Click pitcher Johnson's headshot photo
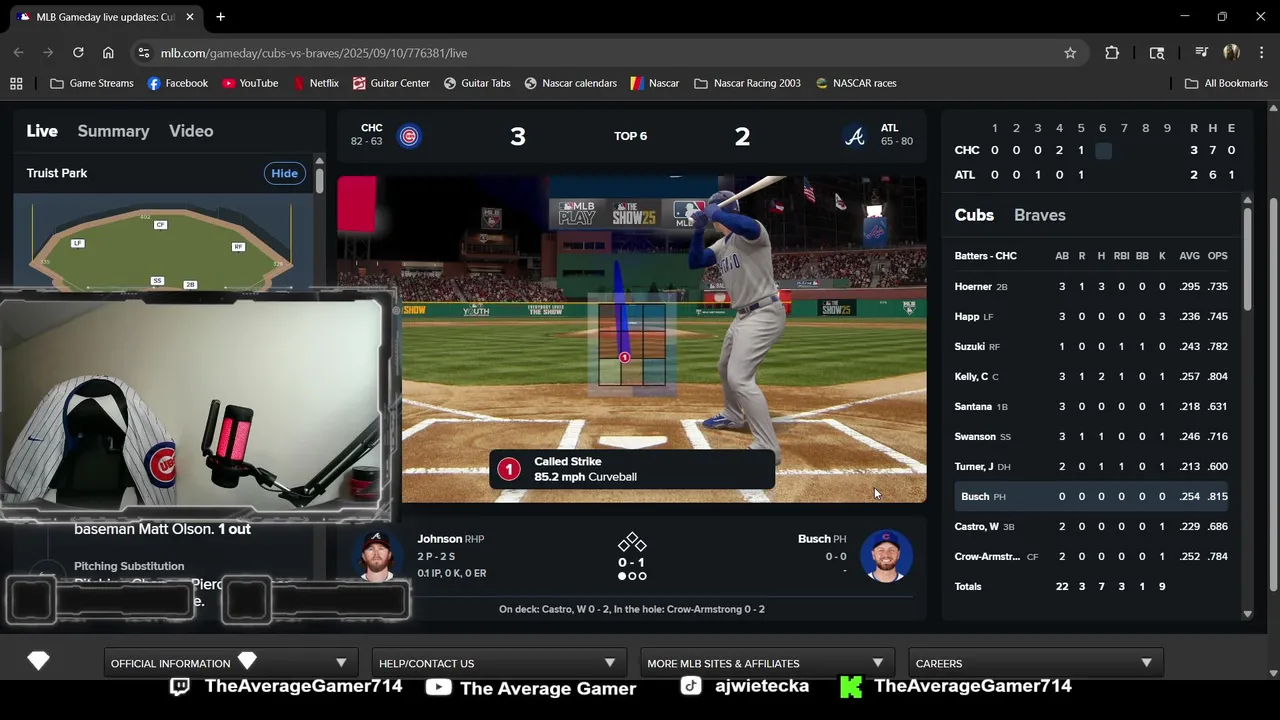Image resolution: width=1280 pixels, height=720 pixels. (x=377, y=555)
